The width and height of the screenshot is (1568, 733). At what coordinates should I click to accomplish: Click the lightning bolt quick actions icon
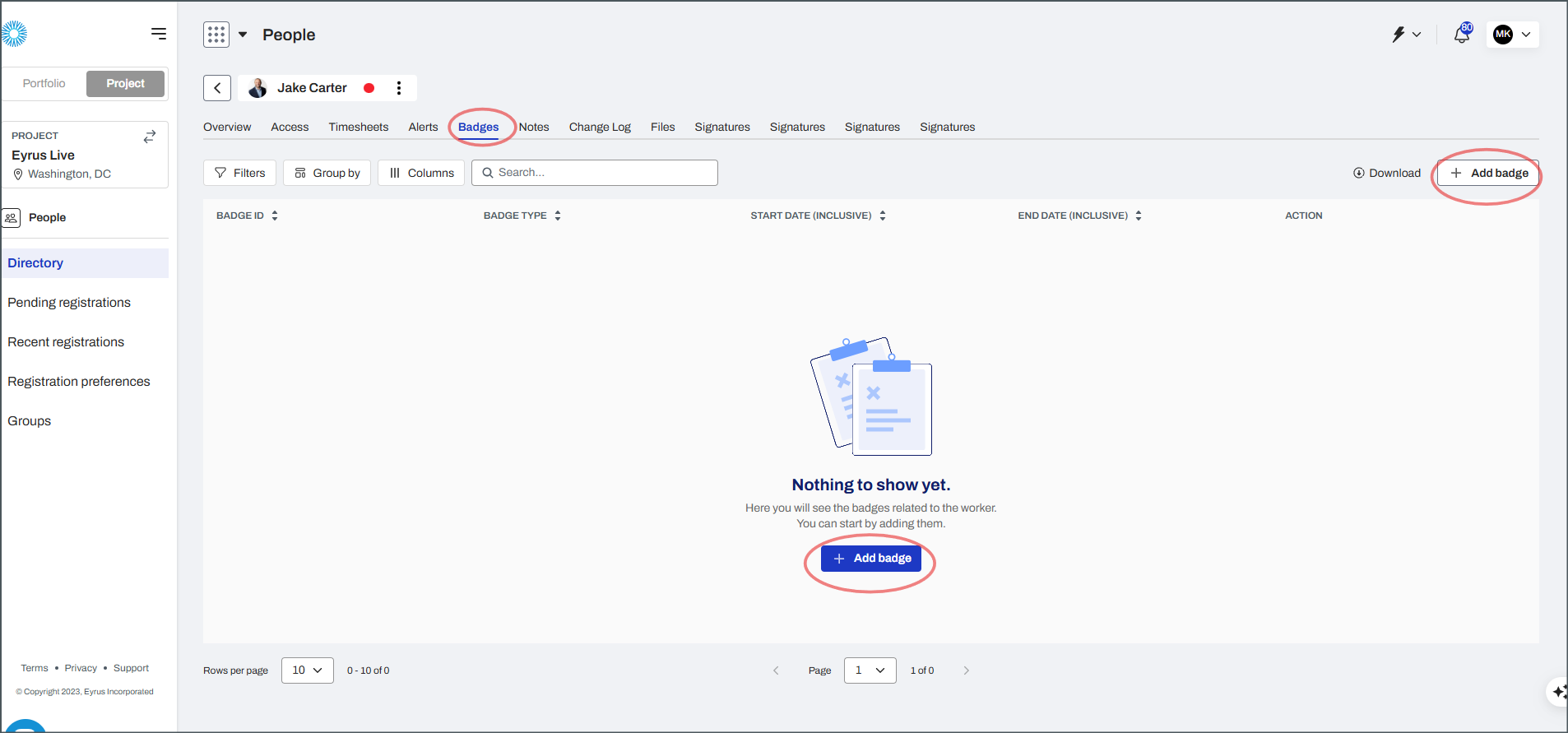(x=1399, y=35)
